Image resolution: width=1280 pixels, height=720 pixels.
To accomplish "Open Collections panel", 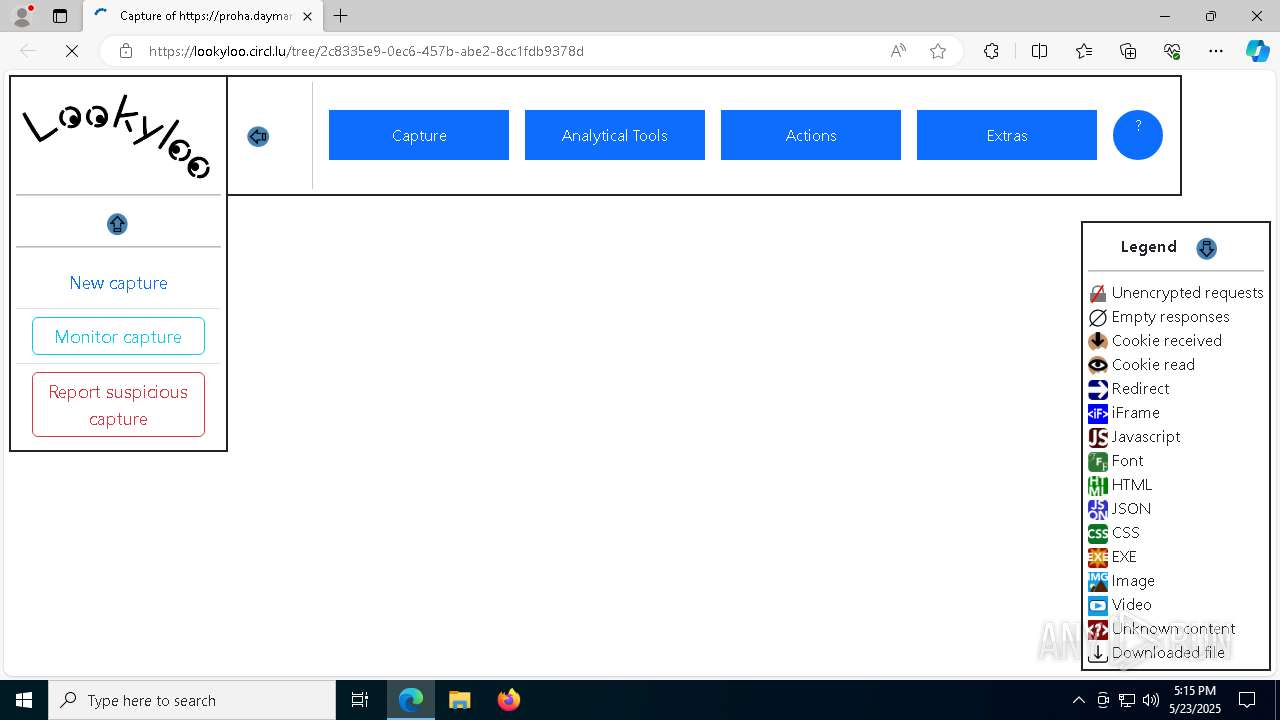I will click(x=1128, y=51).
